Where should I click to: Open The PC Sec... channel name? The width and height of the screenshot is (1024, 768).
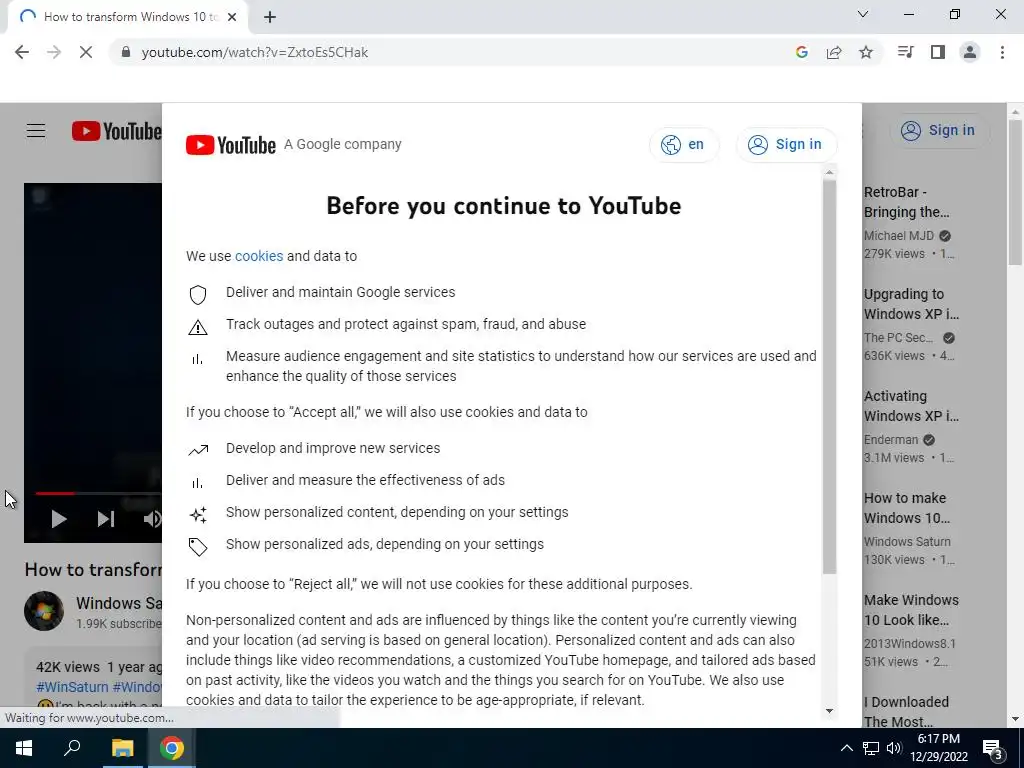tap(899, 338)
